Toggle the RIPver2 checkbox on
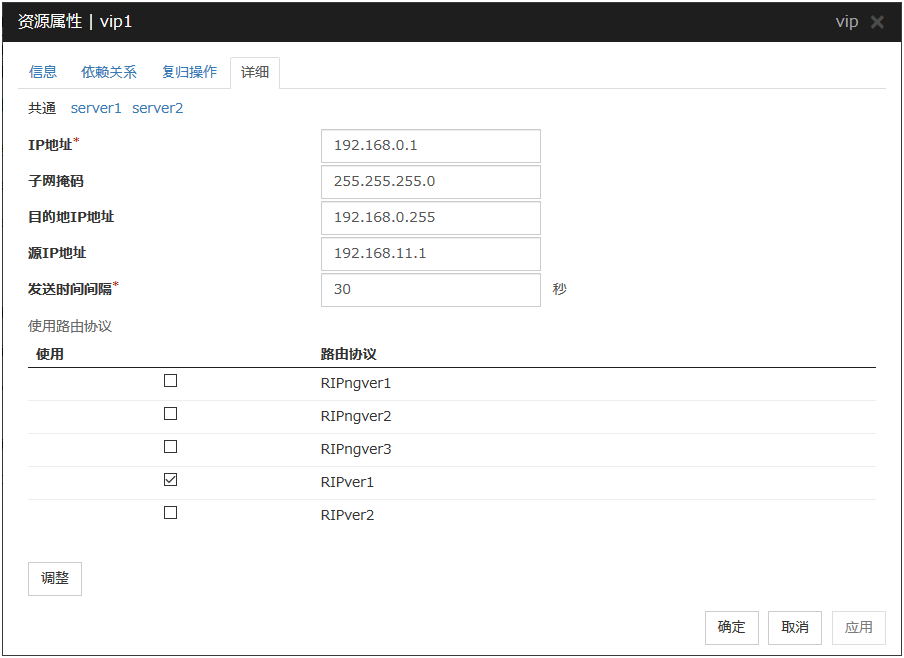The height and width of the screenshot is (658, 904). pos(170,513)
